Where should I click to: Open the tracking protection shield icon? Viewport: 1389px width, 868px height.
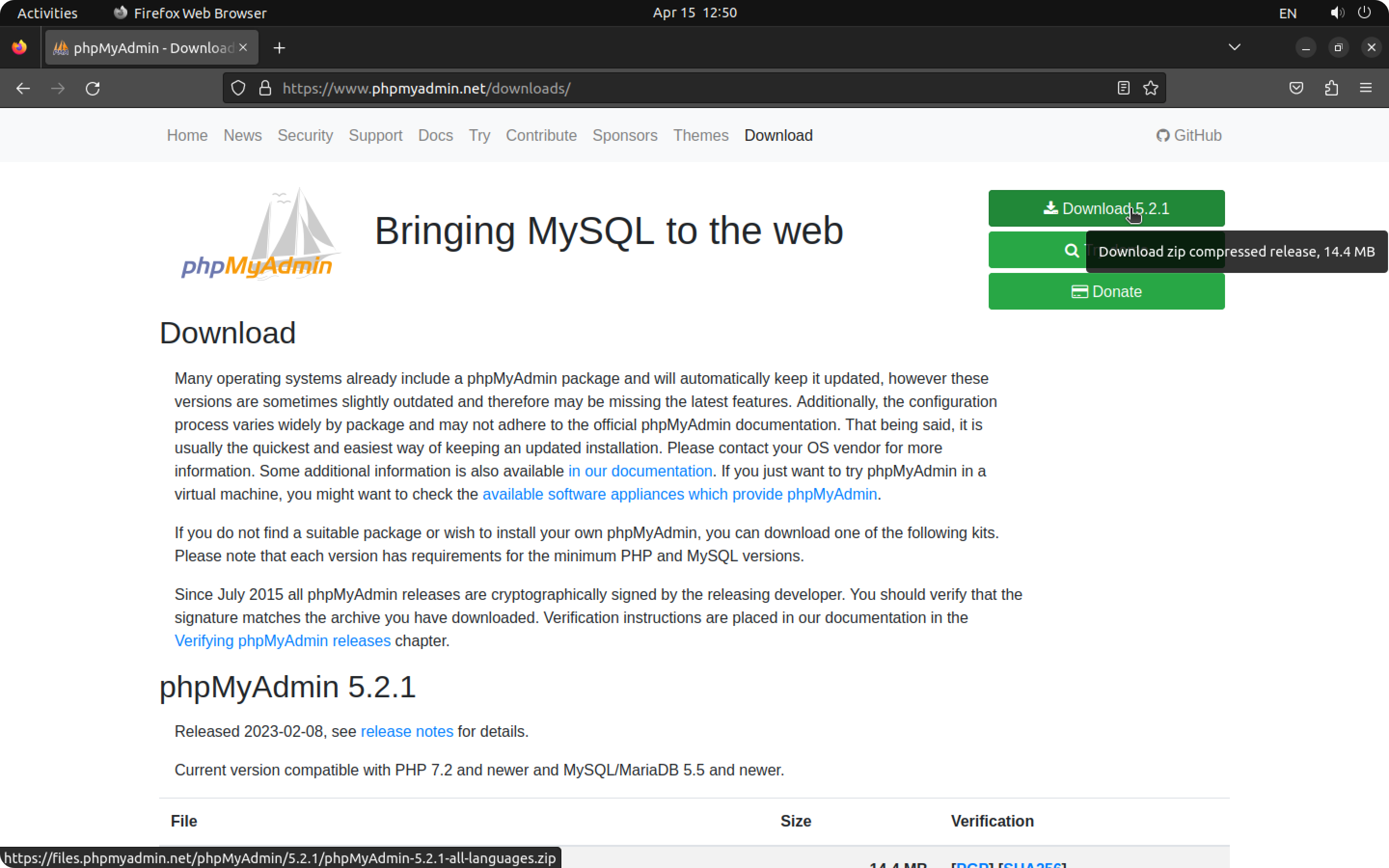point(238,88)
